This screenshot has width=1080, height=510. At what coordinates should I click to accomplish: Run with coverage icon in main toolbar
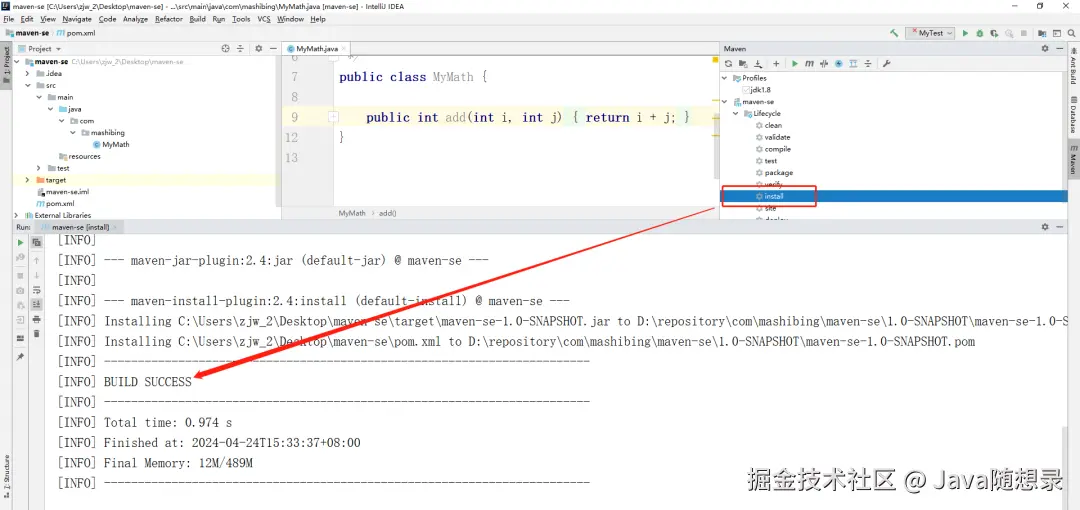tap(994, 33)
